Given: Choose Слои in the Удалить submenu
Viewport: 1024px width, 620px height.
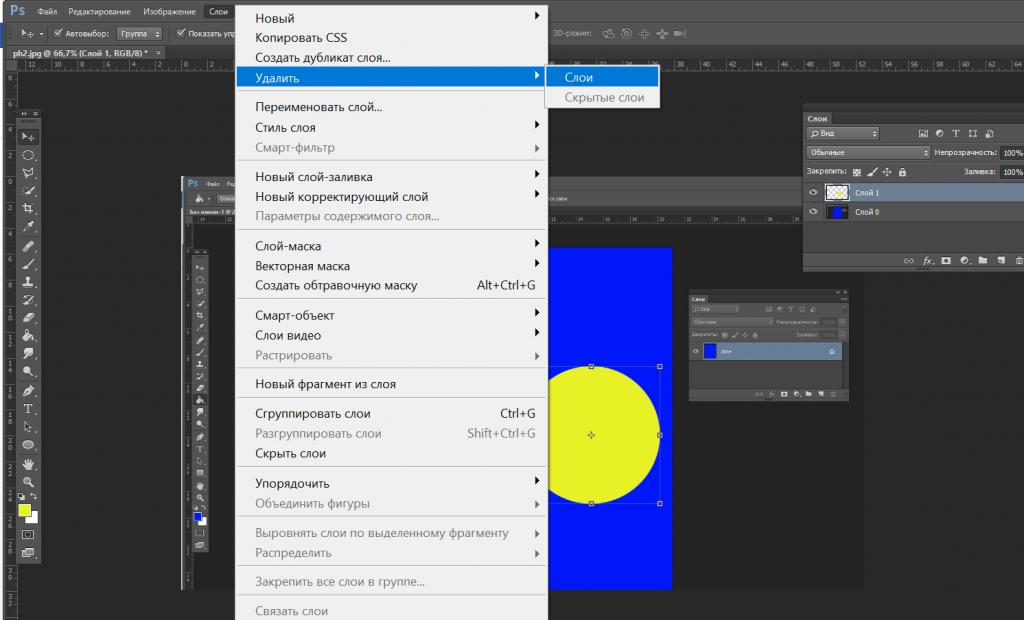Looking at the screenshot, I should pos(579,77).
